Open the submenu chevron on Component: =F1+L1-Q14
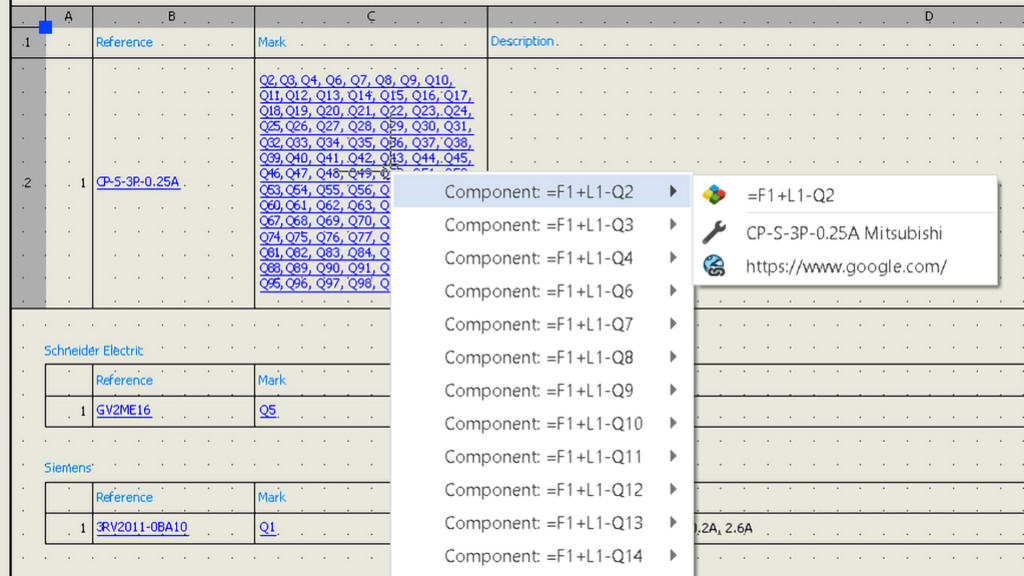This screenshot has height=576, width=1024. 673,556
